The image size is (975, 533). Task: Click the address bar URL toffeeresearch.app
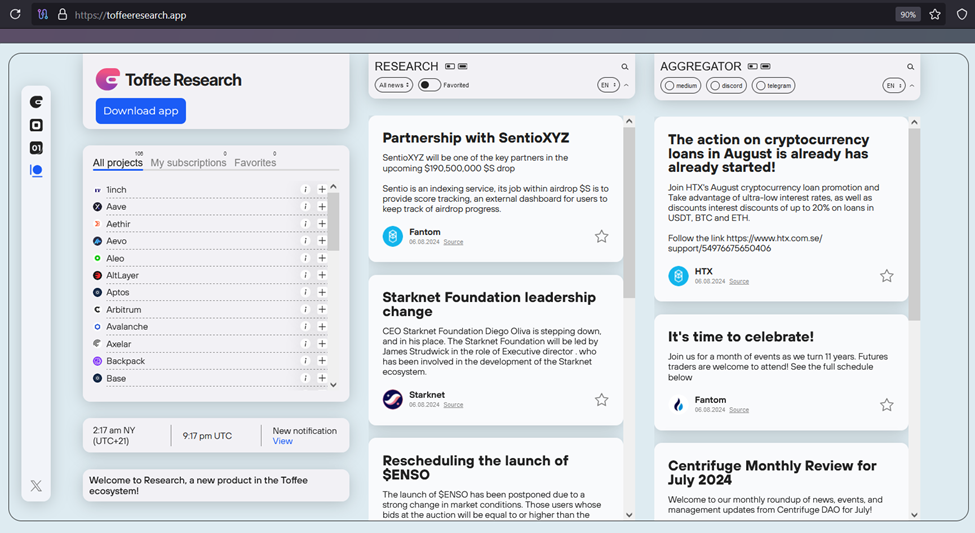point(130,15)
